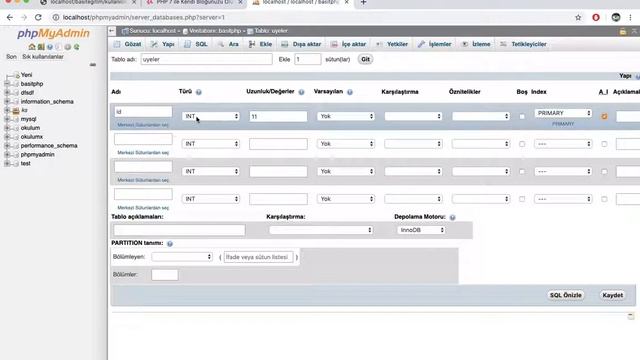Image resolution: width=640 pixels, height=360 pixels.
Task: Go back with the browser back arrow
Action: pos(10,18)
